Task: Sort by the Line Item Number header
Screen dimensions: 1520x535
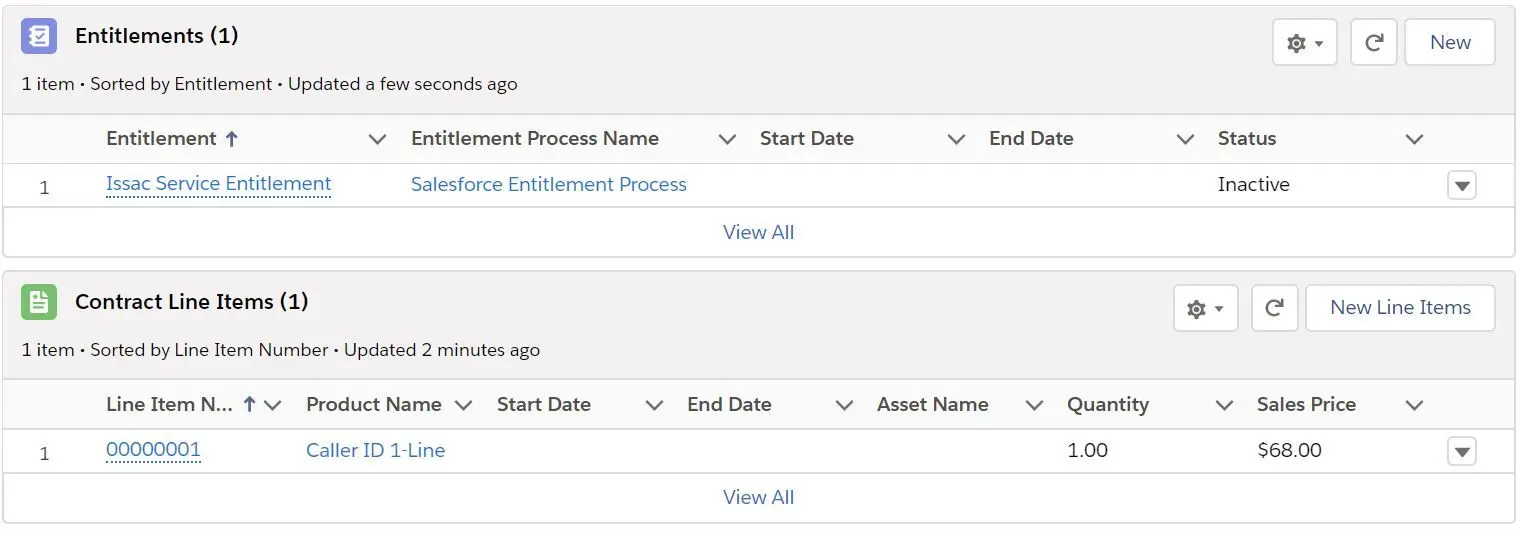Action: 181,405
